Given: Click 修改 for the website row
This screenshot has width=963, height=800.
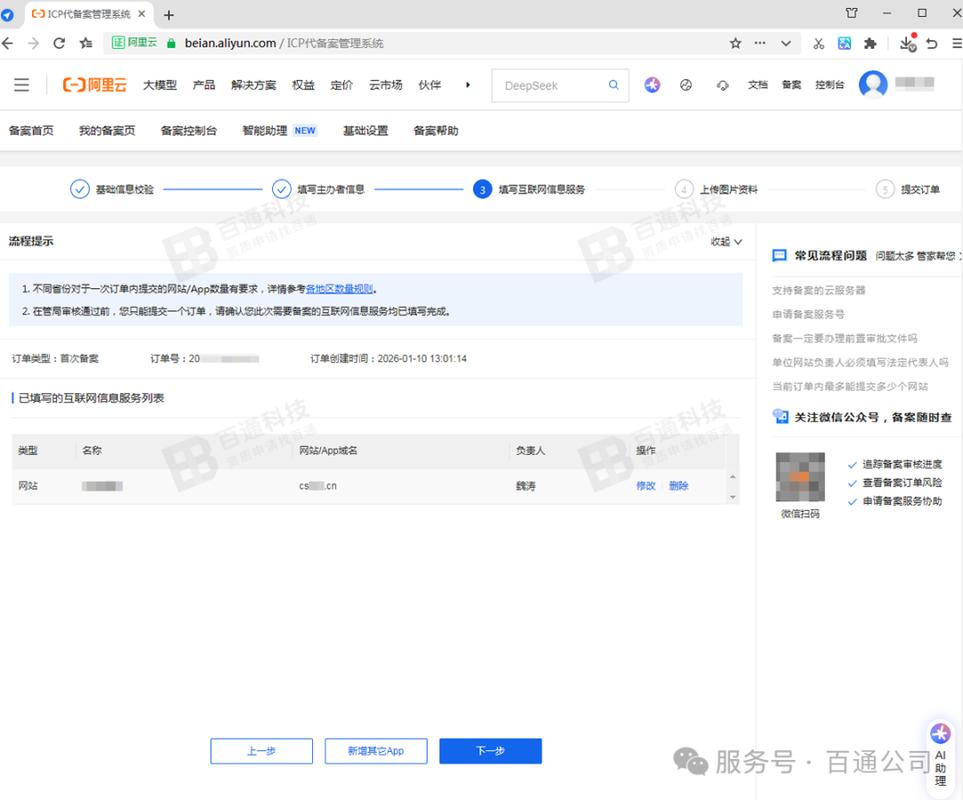Looking at the screenshot, I should 645,486.
